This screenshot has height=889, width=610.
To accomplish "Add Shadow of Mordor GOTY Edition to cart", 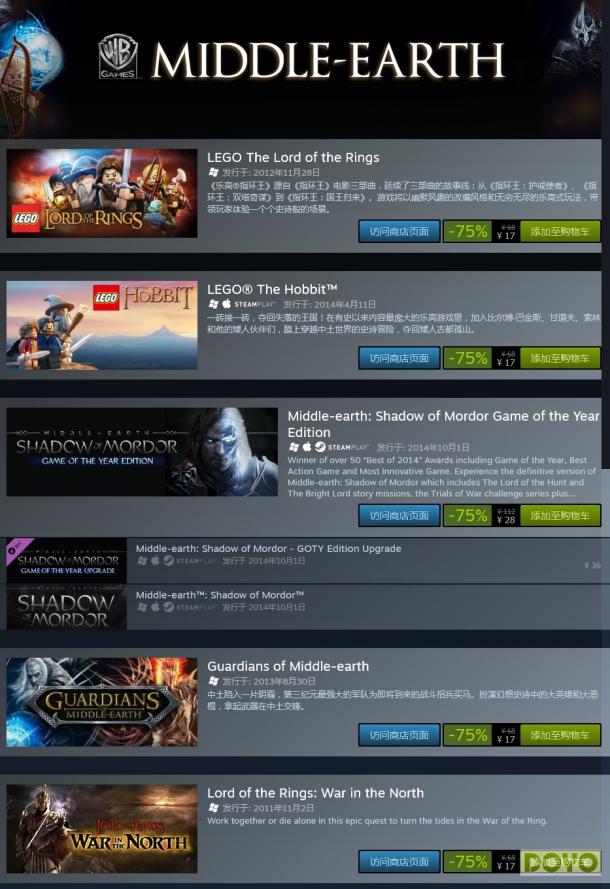I will (x=560, y=515).
